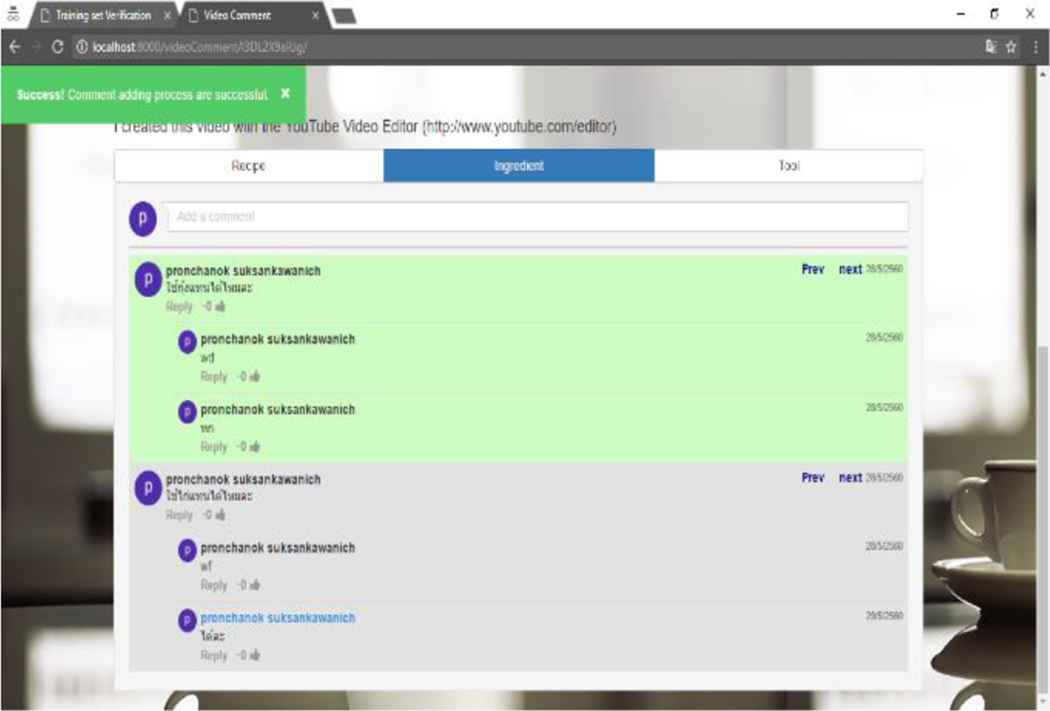Dismiss the green success alert with X

(x=285, y=94)
